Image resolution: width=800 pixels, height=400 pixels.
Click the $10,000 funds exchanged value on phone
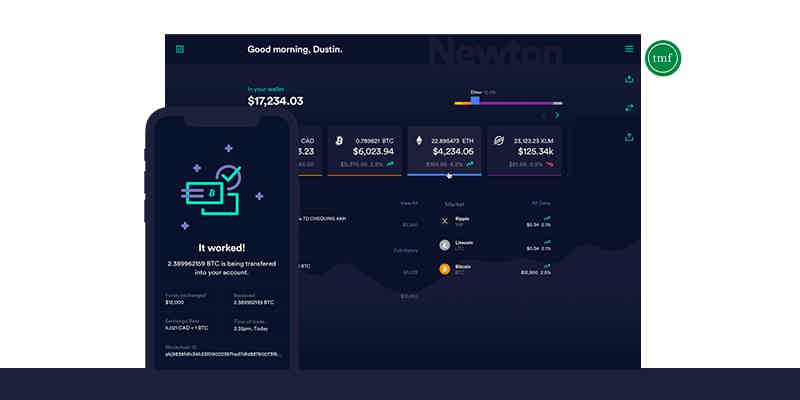[x=174, y=303]
